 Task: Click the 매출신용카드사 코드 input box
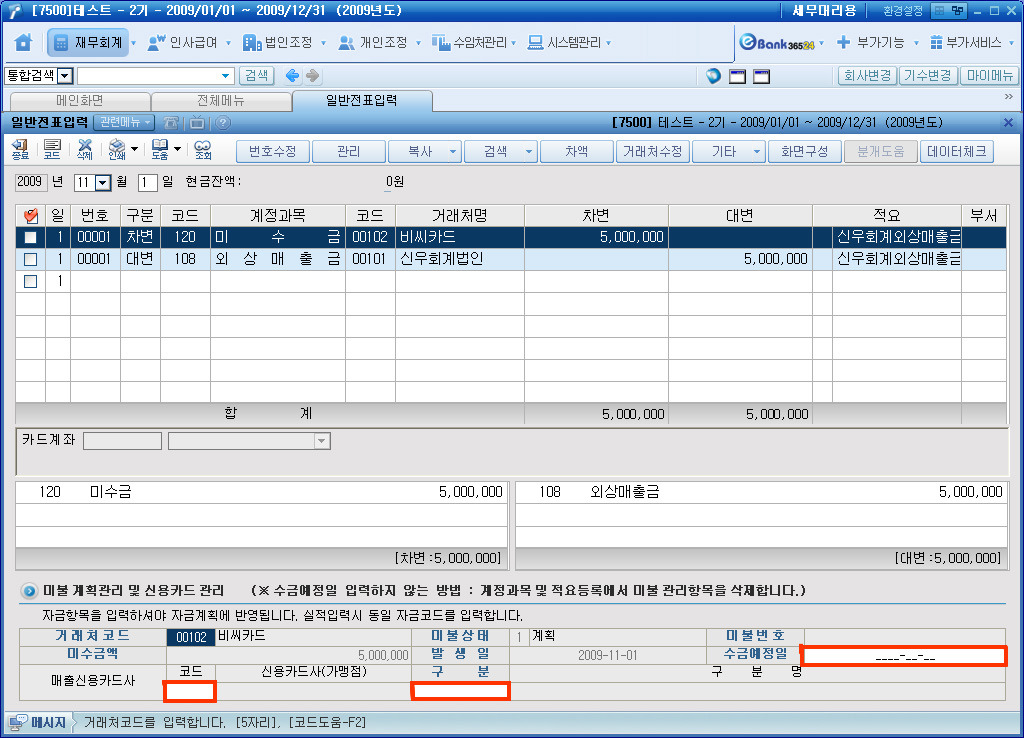coord(190,691)
